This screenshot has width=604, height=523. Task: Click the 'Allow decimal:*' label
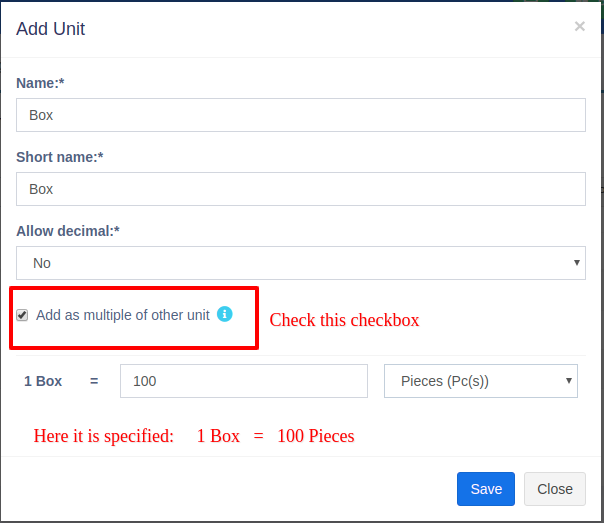tap(68, 231)
